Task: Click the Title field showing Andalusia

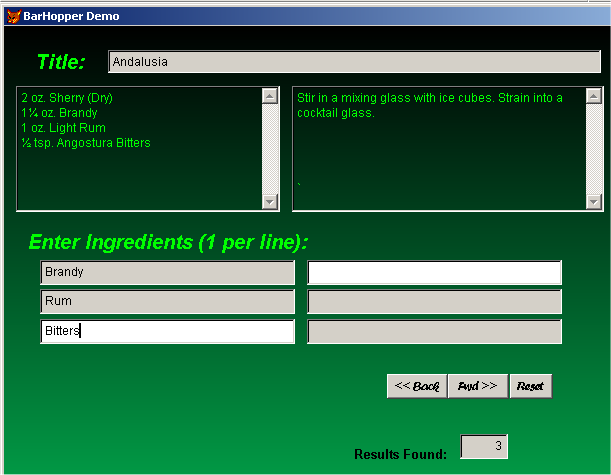Action: [x=354, y=62]
